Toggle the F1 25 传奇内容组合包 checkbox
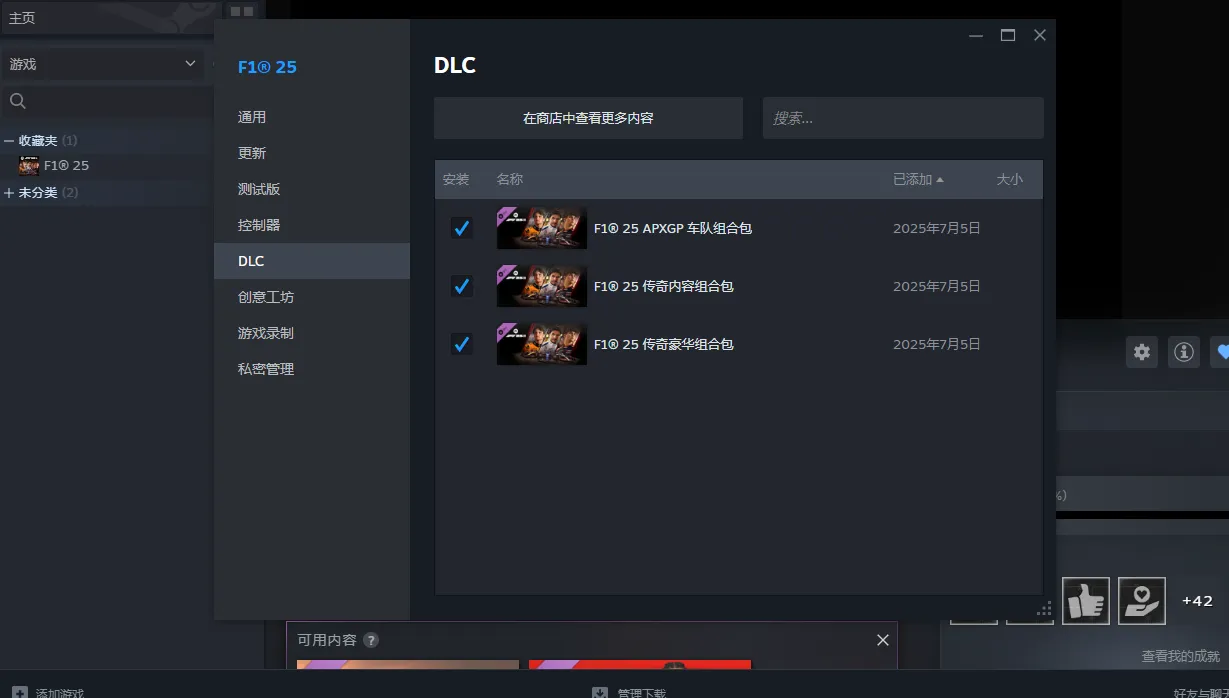The image size is (1229, 698). pos(461,286)
